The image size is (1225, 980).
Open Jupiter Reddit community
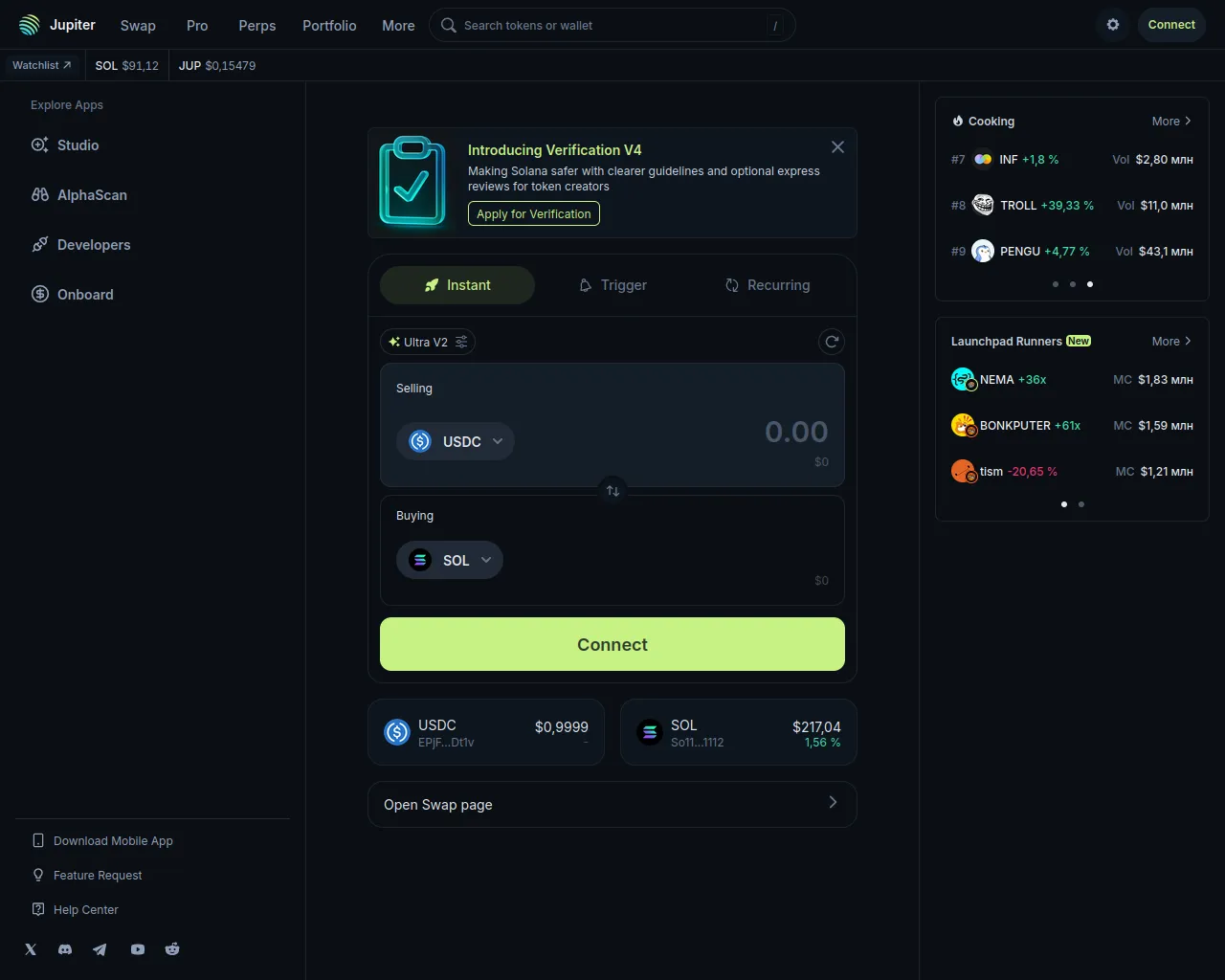coord(172,949)
